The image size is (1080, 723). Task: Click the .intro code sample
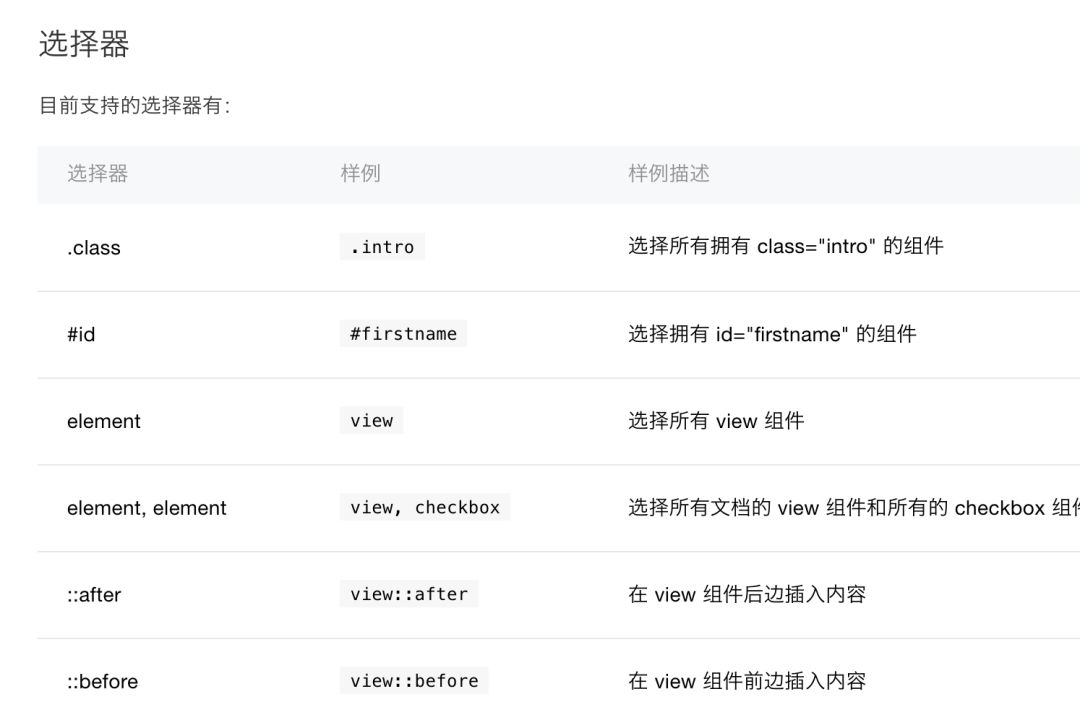pyautogui.click(x=382, y=247)
